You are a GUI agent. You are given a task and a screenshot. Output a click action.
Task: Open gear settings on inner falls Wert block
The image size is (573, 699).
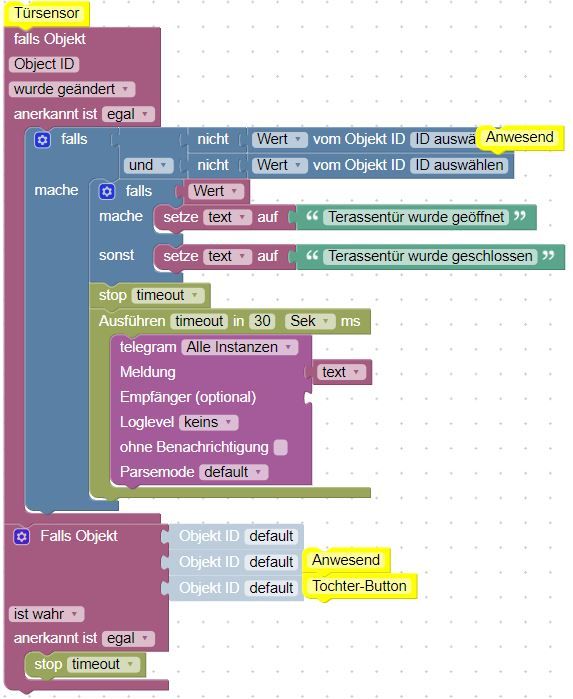[x=107, y=192]
